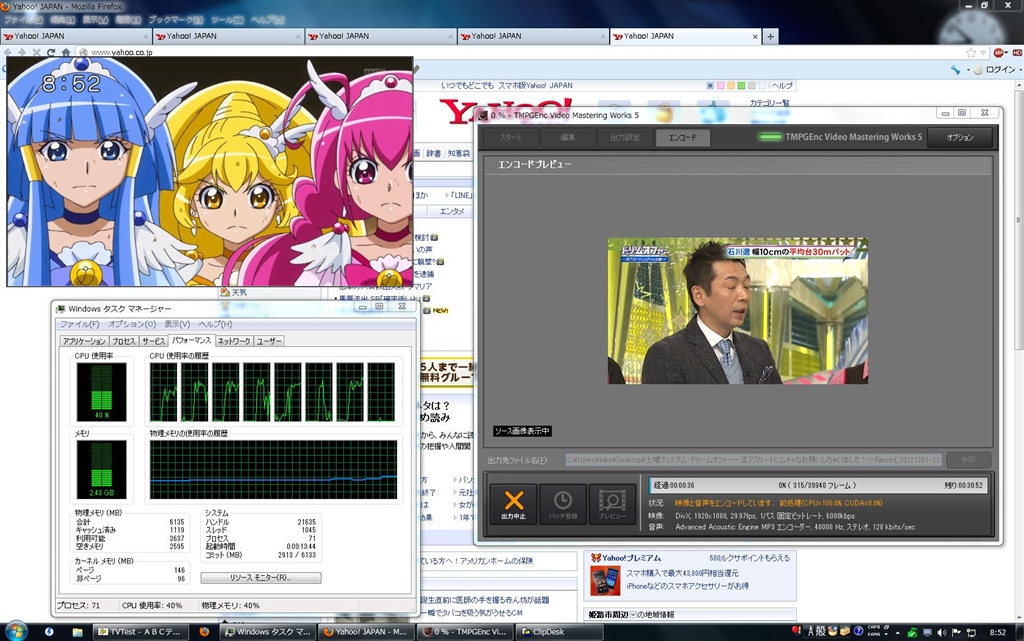
Task: Launch Firefox from the quick launch icon
Action: (x=204, y=632)
